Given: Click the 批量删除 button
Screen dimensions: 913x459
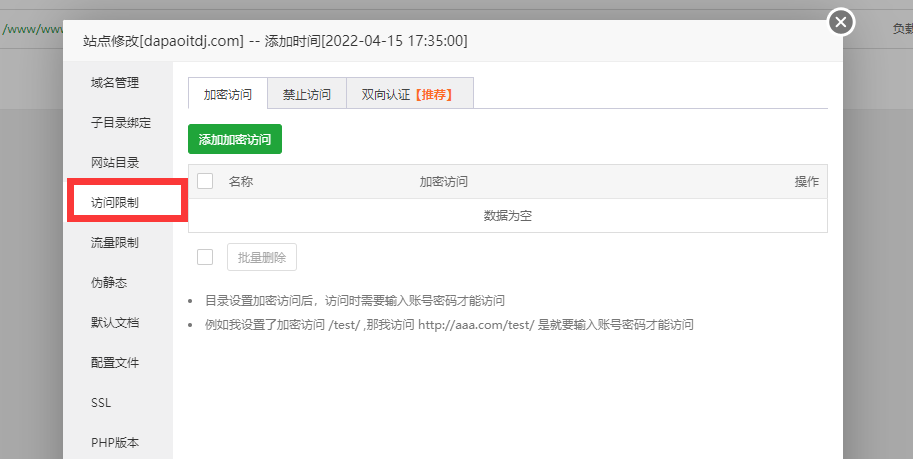Looking at the screenshot, I should pyautogui.click(x=262, y=257).
